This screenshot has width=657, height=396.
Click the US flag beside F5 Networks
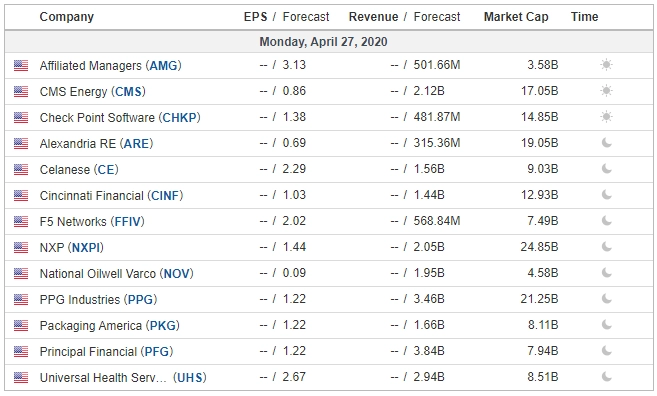[x=21, y=222]
